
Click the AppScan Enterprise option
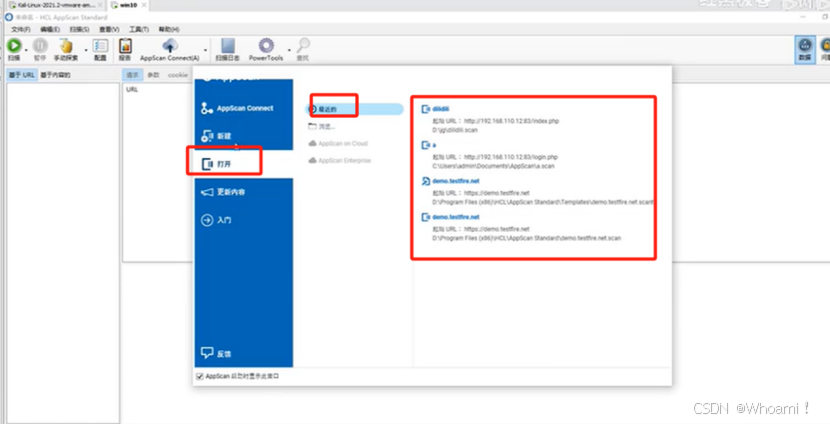(x=339, y=160)
